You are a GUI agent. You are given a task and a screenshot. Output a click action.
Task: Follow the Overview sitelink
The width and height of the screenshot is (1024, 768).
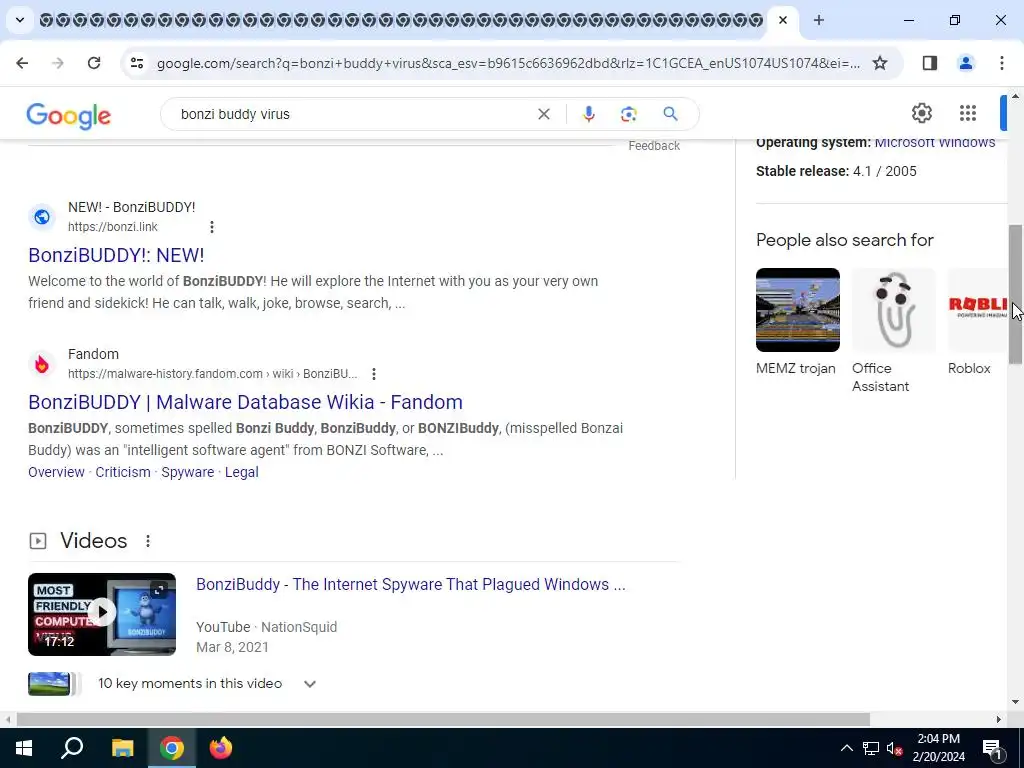pyautogui.click(x=56, y=472)
